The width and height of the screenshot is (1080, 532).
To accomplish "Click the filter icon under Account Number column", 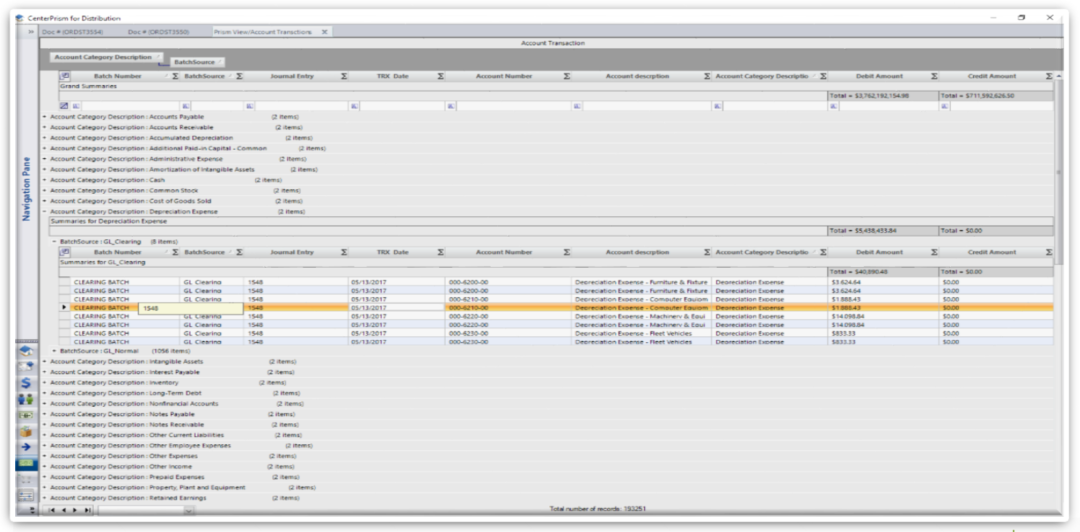I will point(450,104).
